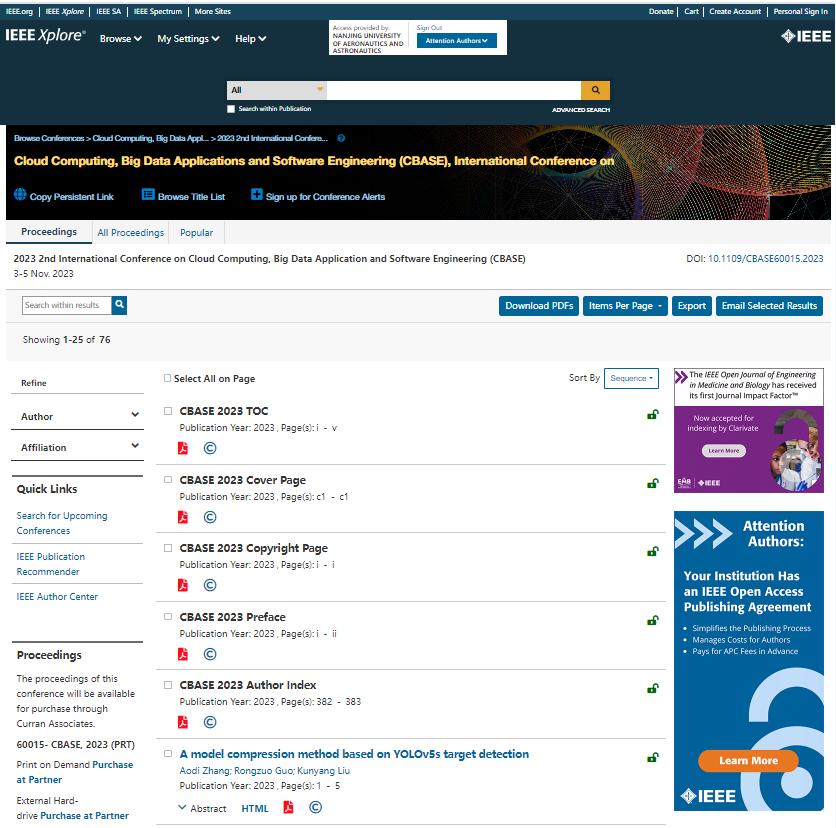The height and width of the screenshot is (828, 836).
Task: Select the CBASE 2023 Cover Page checkbox
Action: (x=168, y=480)
